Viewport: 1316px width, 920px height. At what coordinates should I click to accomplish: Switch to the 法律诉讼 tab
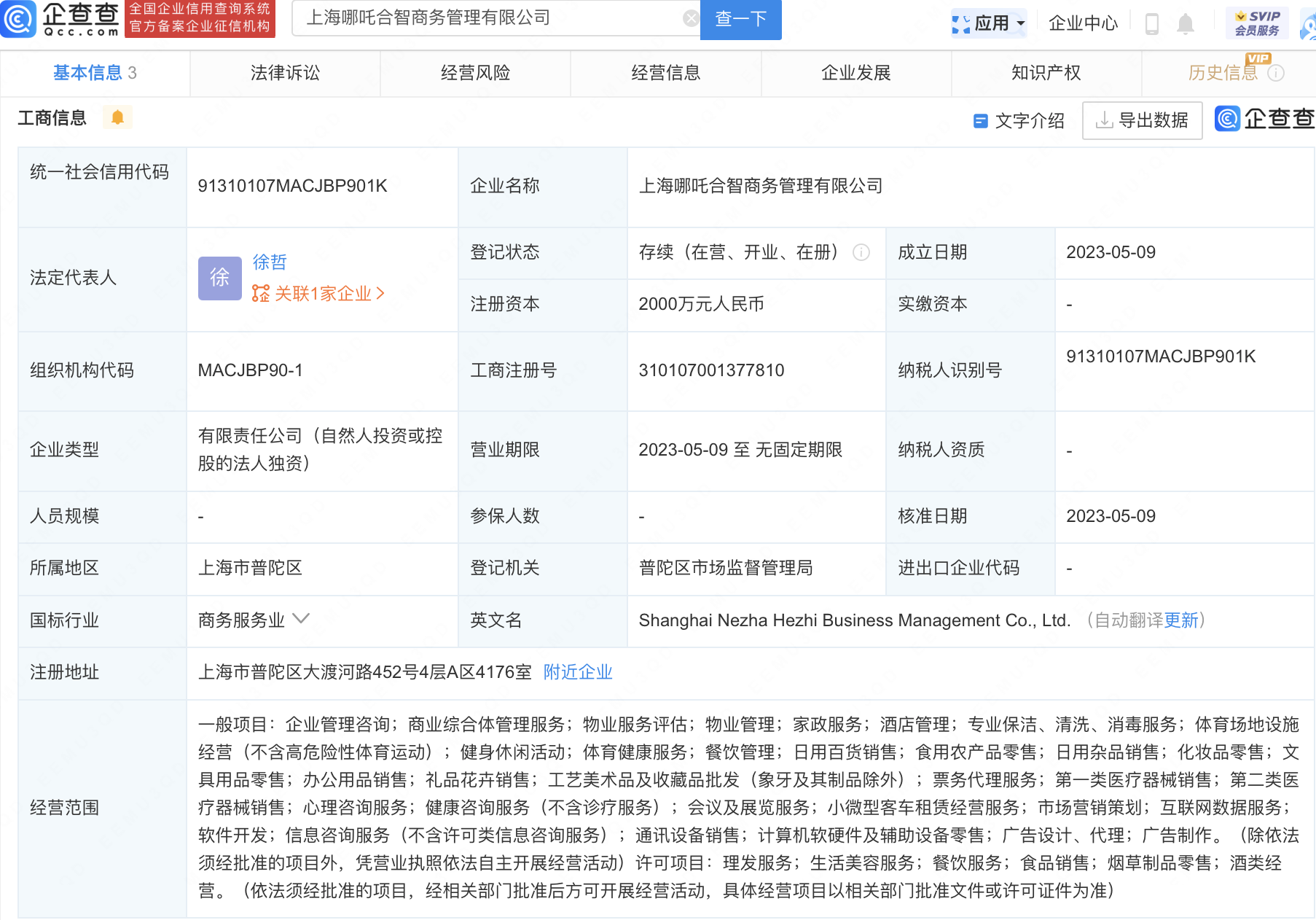click(x=285, y=73)
